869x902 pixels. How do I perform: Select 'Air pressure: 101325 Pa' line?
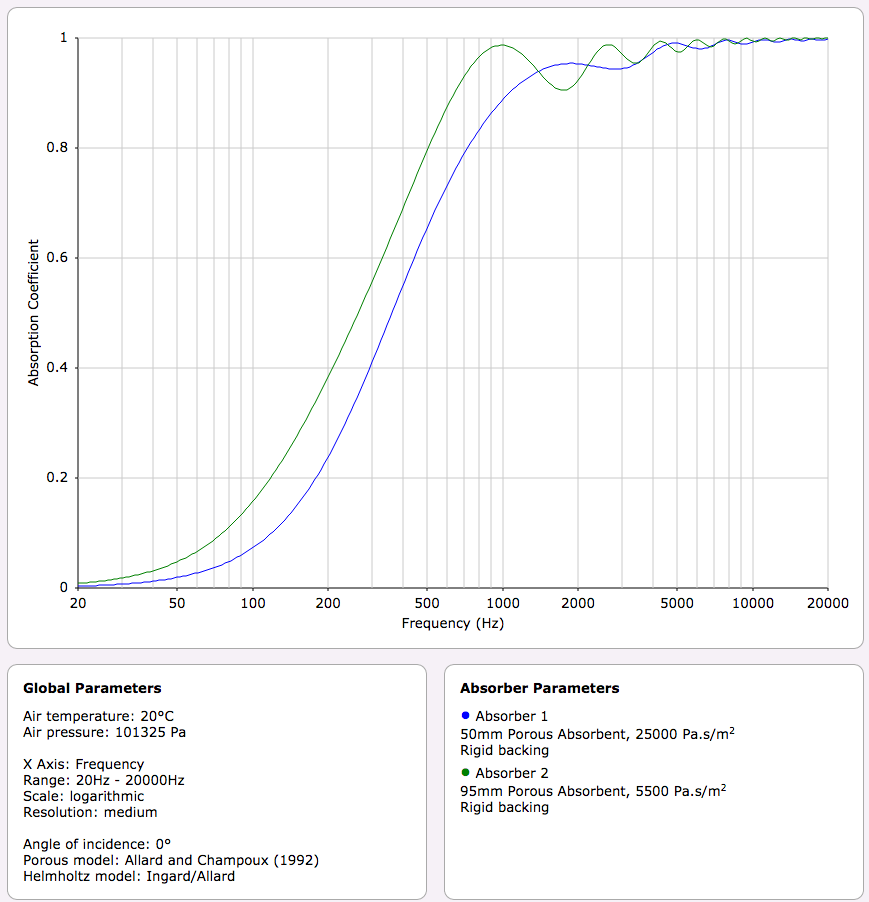click(x=104, y=732)
